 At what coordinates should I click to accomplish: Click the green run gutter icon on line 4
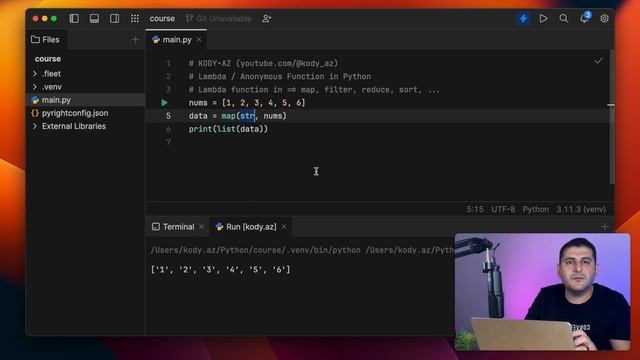point(164,103)
